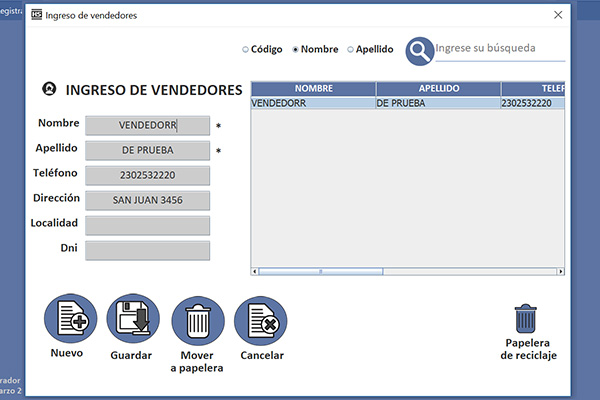Click the table's left scroll arrow
Image resolution: width=600 pixels, height=400 pixels.
pos(254,271)
